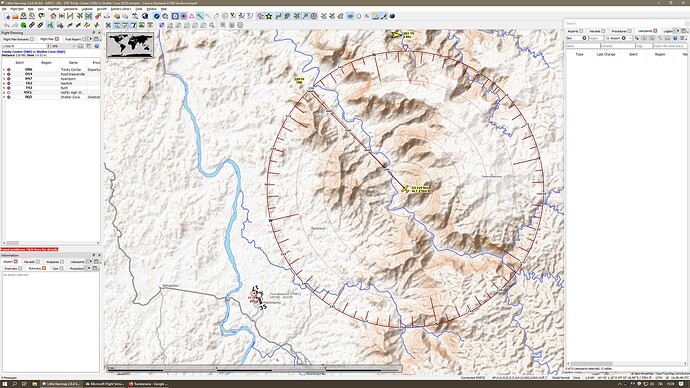
Task: Click the box on Overview tab
Action: click(x=20, y=268)
